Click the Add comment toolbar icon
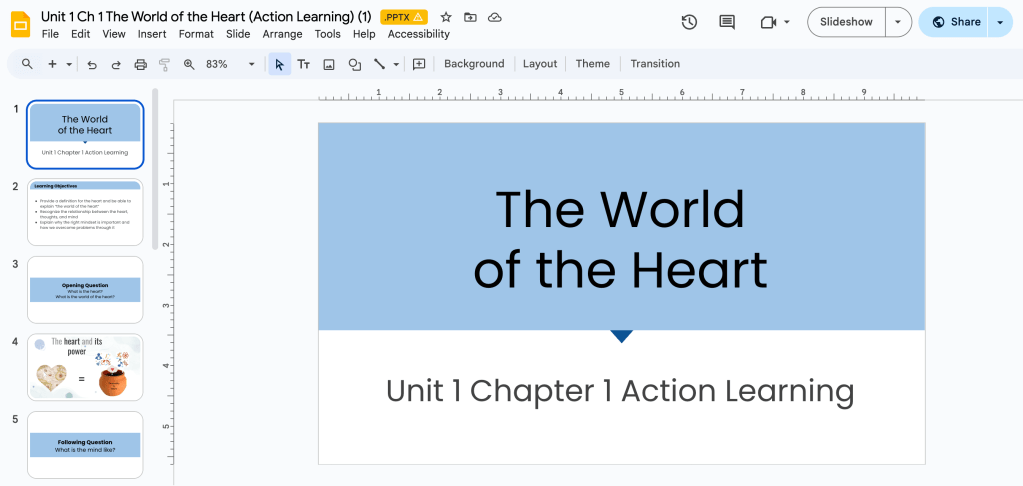The image size is (1023, 486). click(x=419, y=64)
